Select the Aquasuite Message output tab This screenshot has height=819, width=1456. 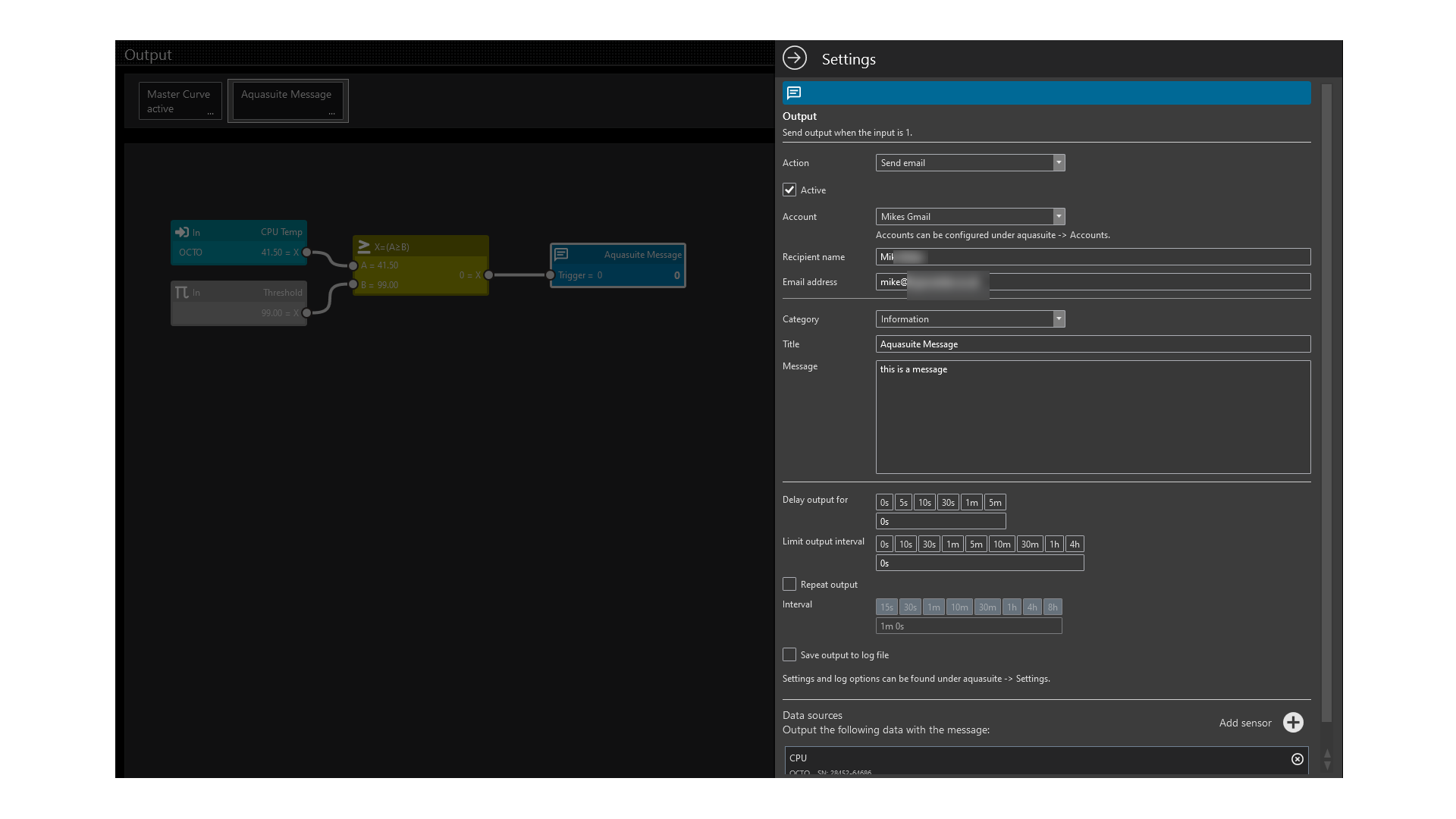(287, 101)
